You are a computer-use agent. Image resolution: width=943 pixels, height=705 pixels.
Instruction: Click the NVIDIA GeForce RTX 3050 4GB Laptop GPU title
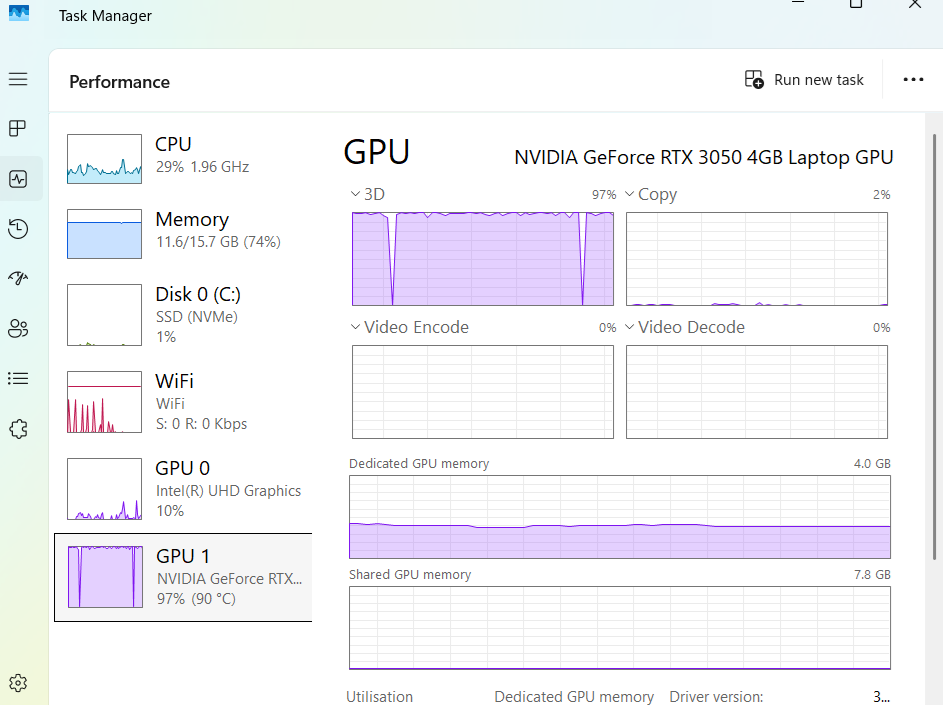[704, 157]
